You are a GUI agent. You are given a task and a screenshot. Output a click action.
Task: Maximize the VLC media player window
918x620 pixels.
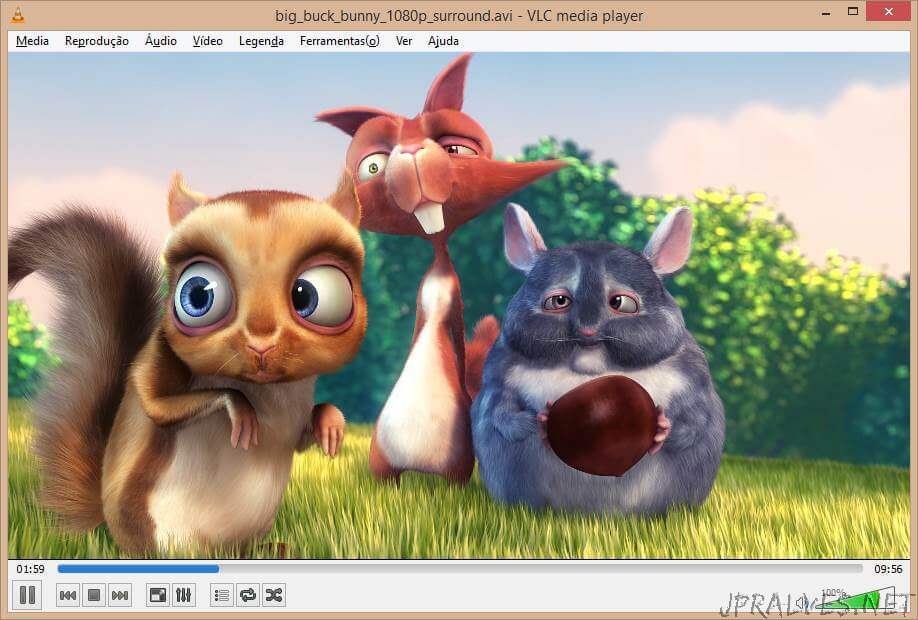point(853,12)
